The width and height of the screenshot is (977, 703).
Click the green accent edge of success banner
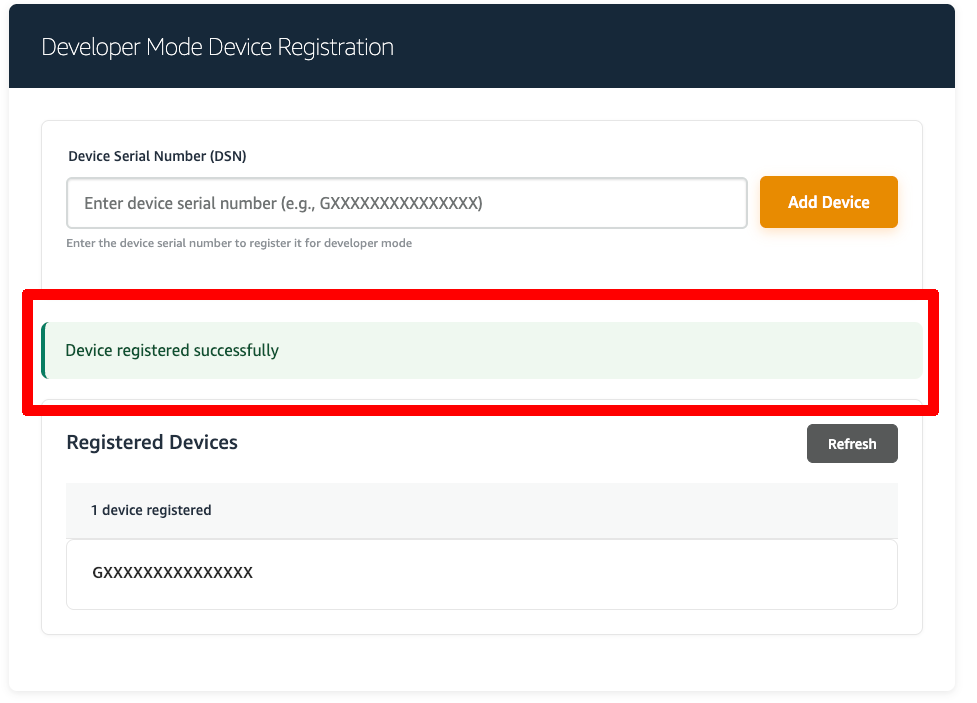coord(44,351)
